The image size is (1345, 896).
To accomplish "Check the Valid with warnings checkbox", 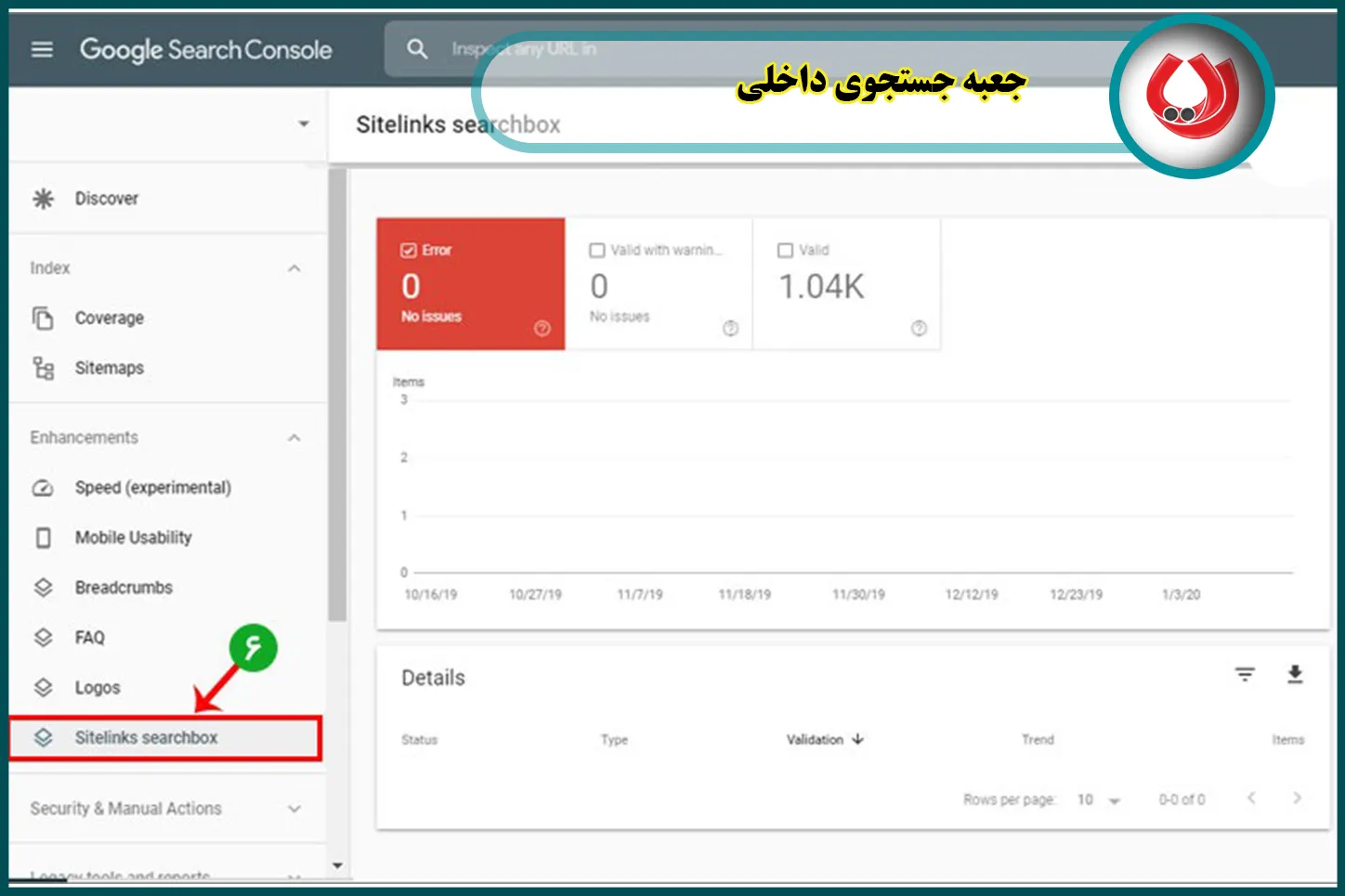I will pos(597,250).
